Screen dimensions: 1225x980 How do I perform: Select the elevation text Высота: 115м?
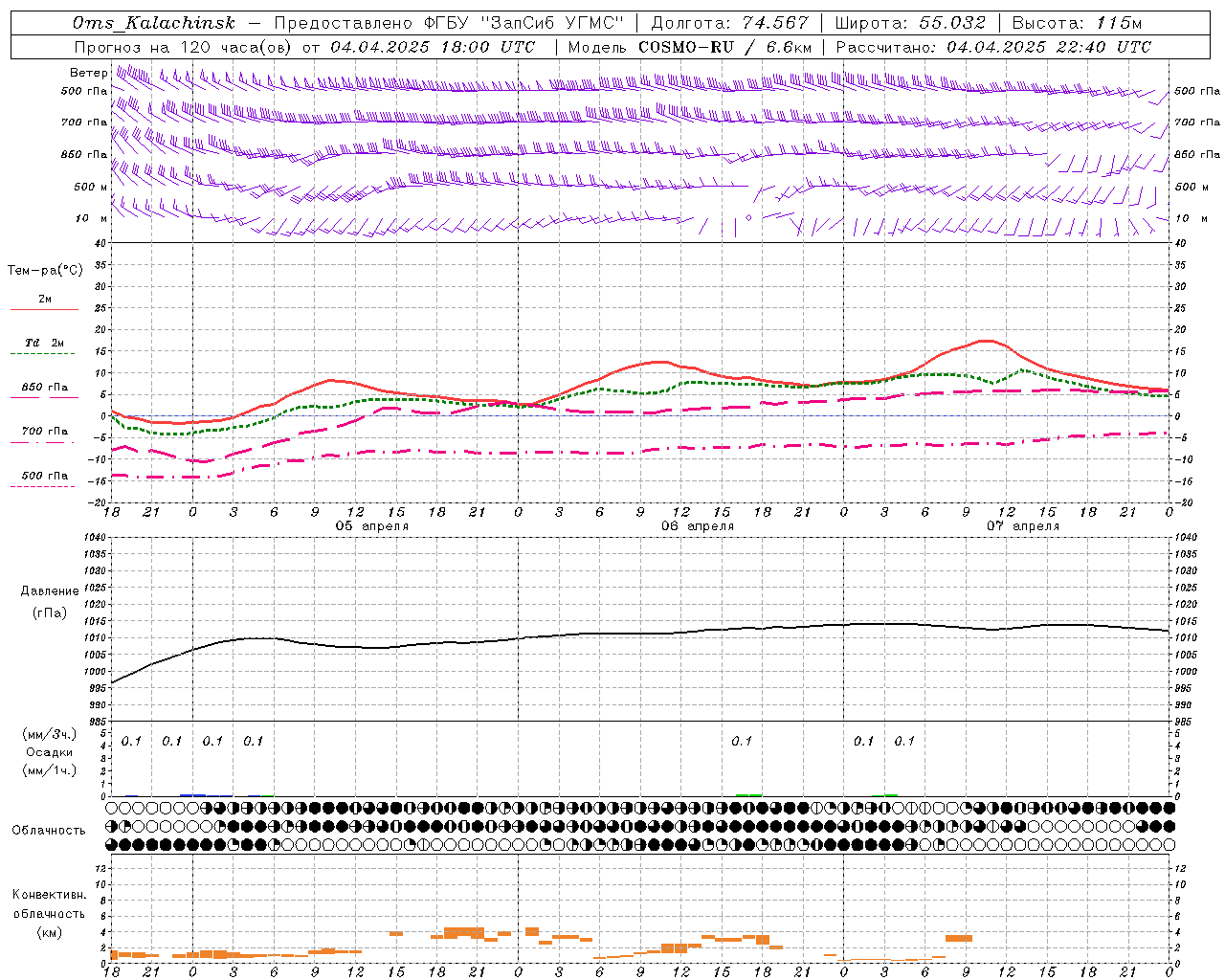point(1077,24)
